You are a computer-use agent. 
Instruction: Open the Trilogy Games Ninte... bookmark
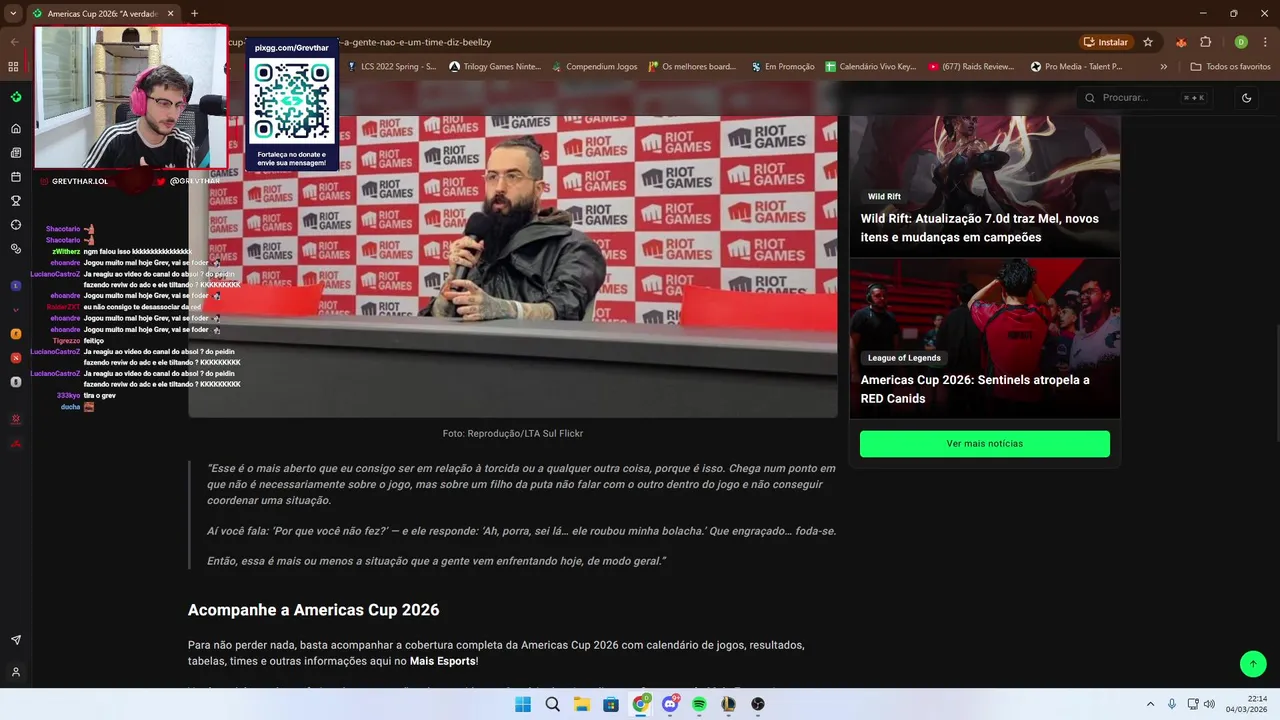(495, 67)
